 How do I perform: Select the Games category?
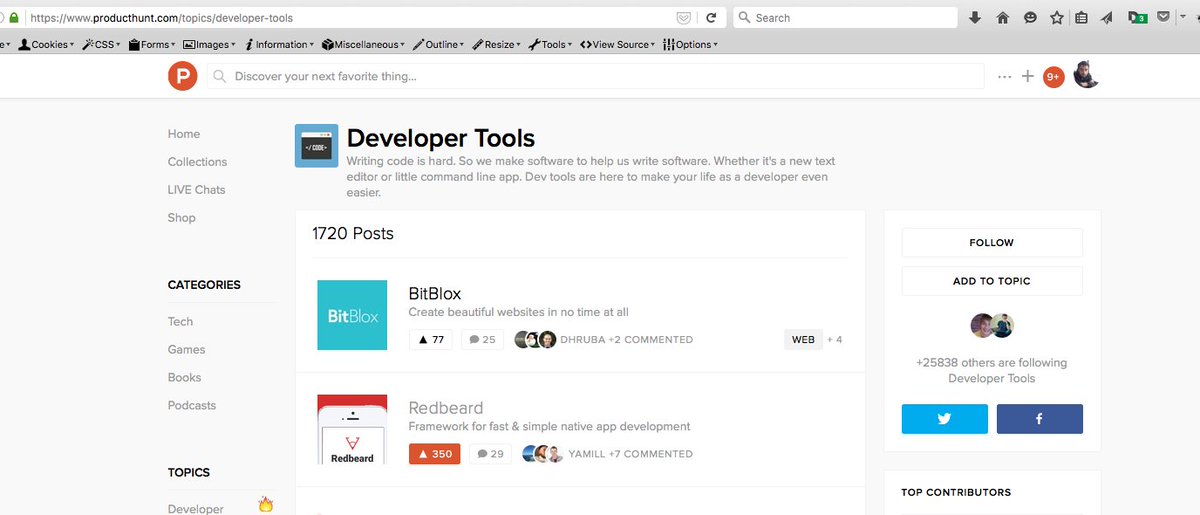click(x=187, y=350)
